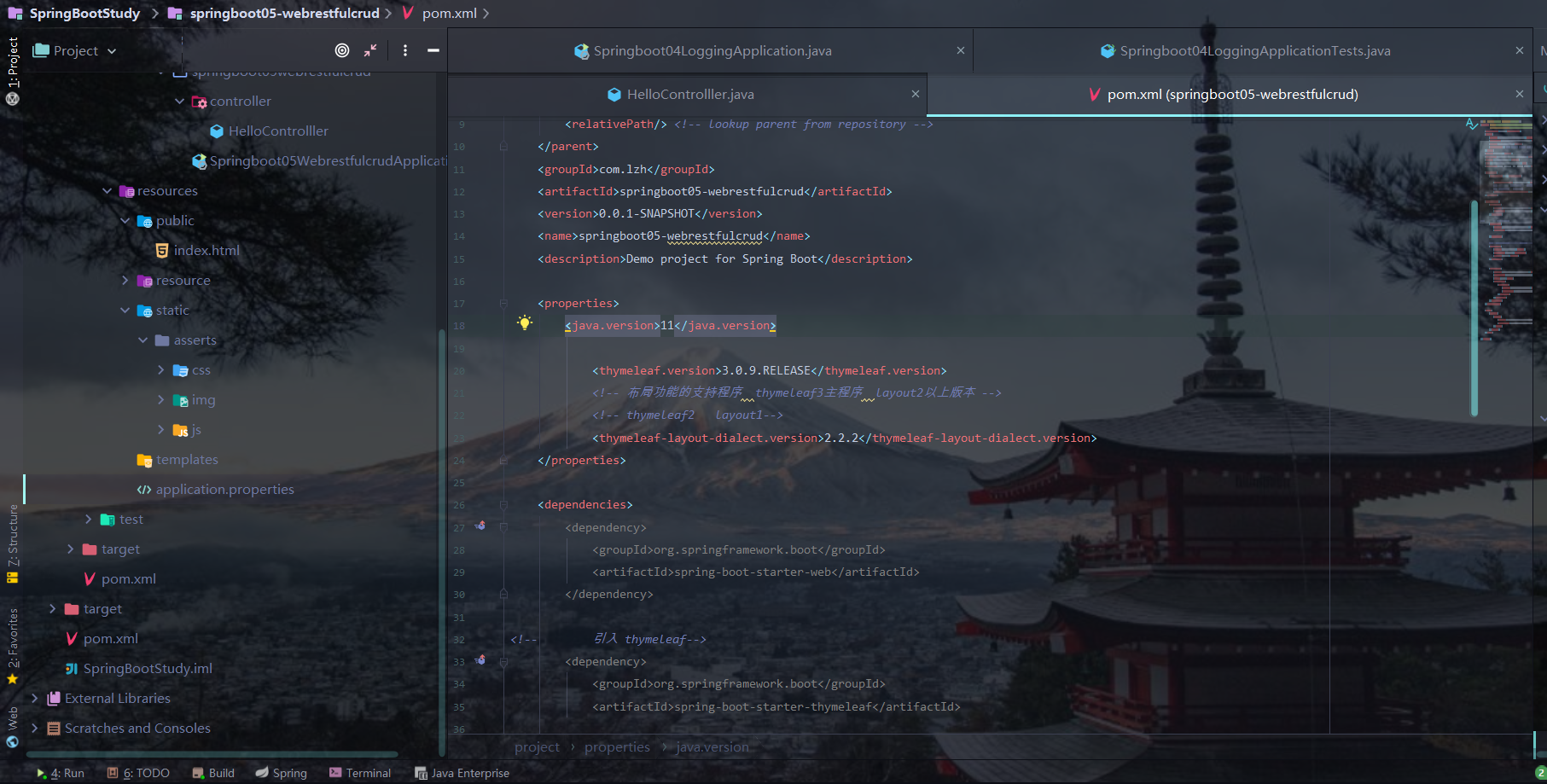This screenshot has height=784, width=1547.
Task: Switch to Springboot04LoggingApplicationTests.java tab
Action: tap(1246, 50)
